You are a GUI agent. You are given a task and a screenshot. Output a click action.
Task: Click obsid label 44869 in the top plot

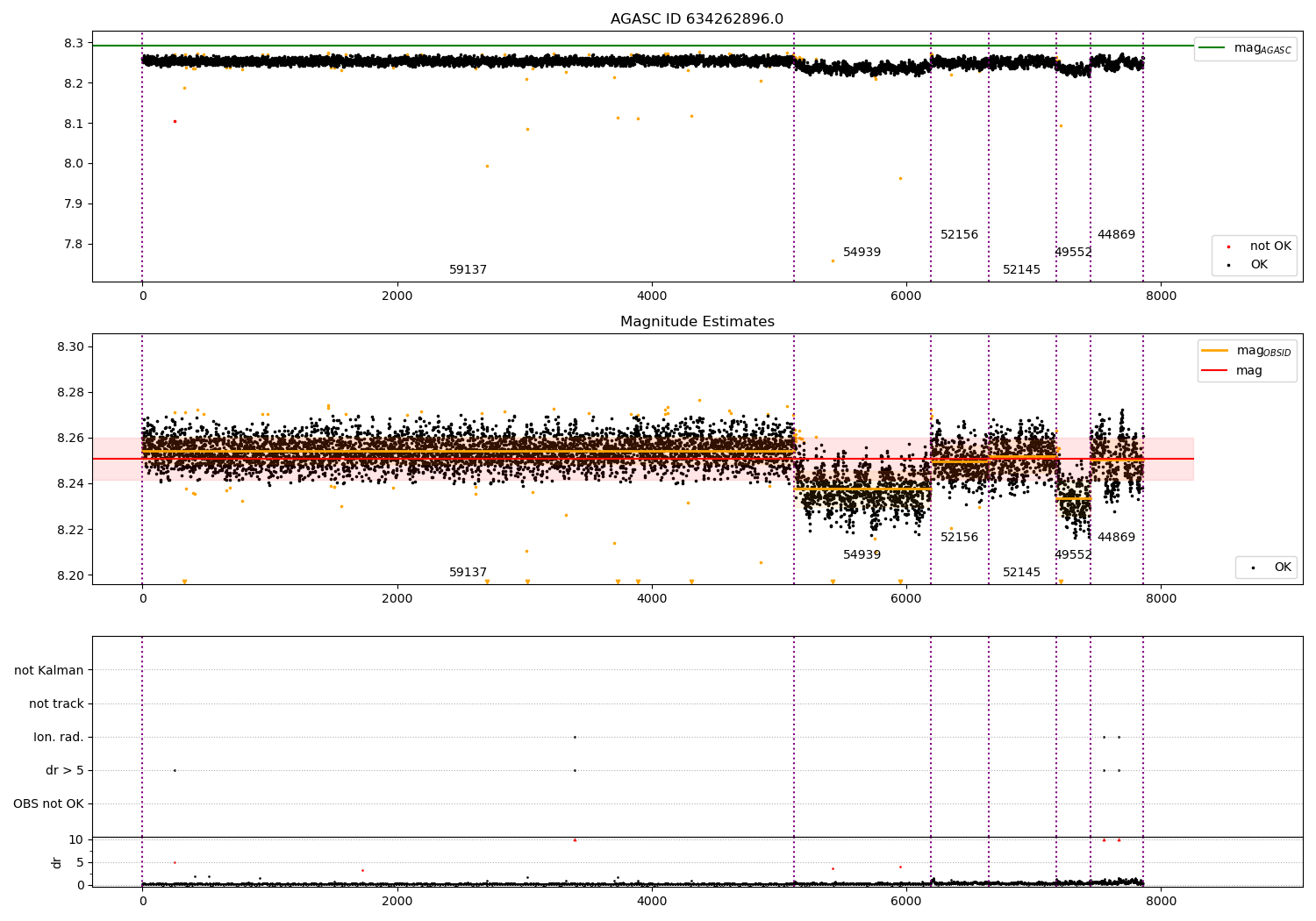coord(1116,235)
